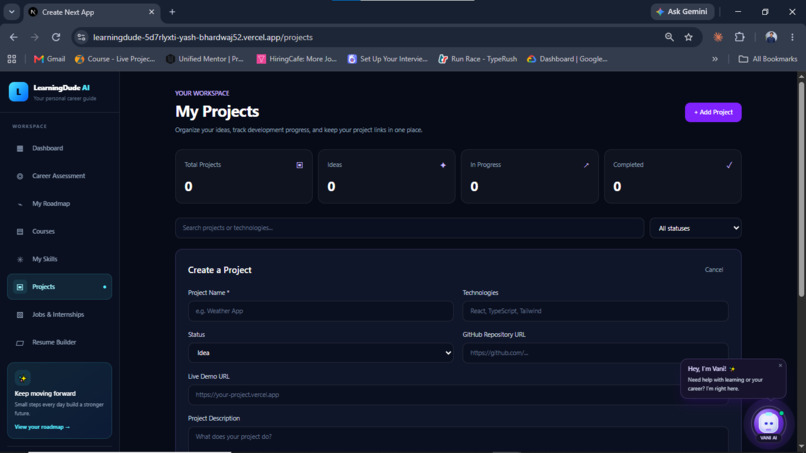This screenshot has height=453, width=806.
Task: Open the Gmail bookmark
Action: (50, 59)
